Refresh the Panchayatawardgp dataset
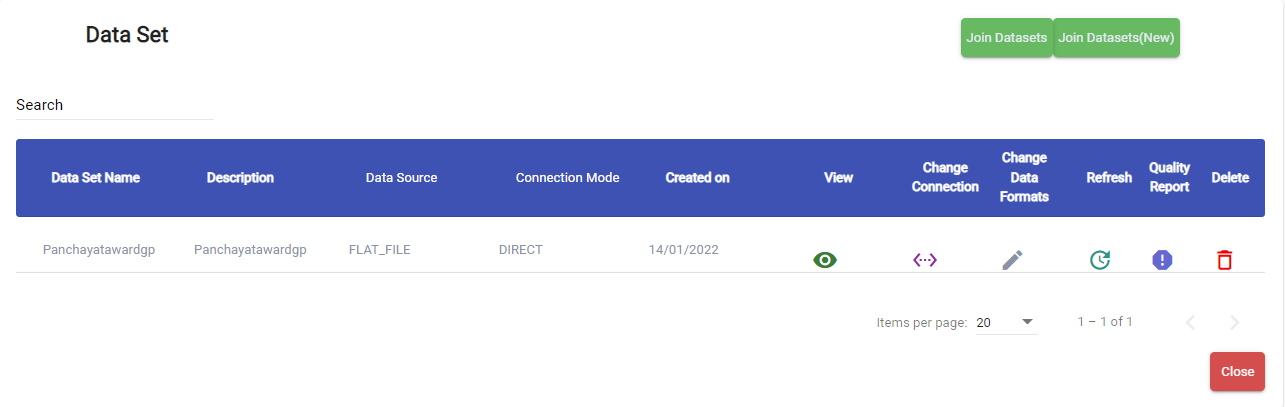Viewport: 1285px width, 407px height. (1099, 260)
